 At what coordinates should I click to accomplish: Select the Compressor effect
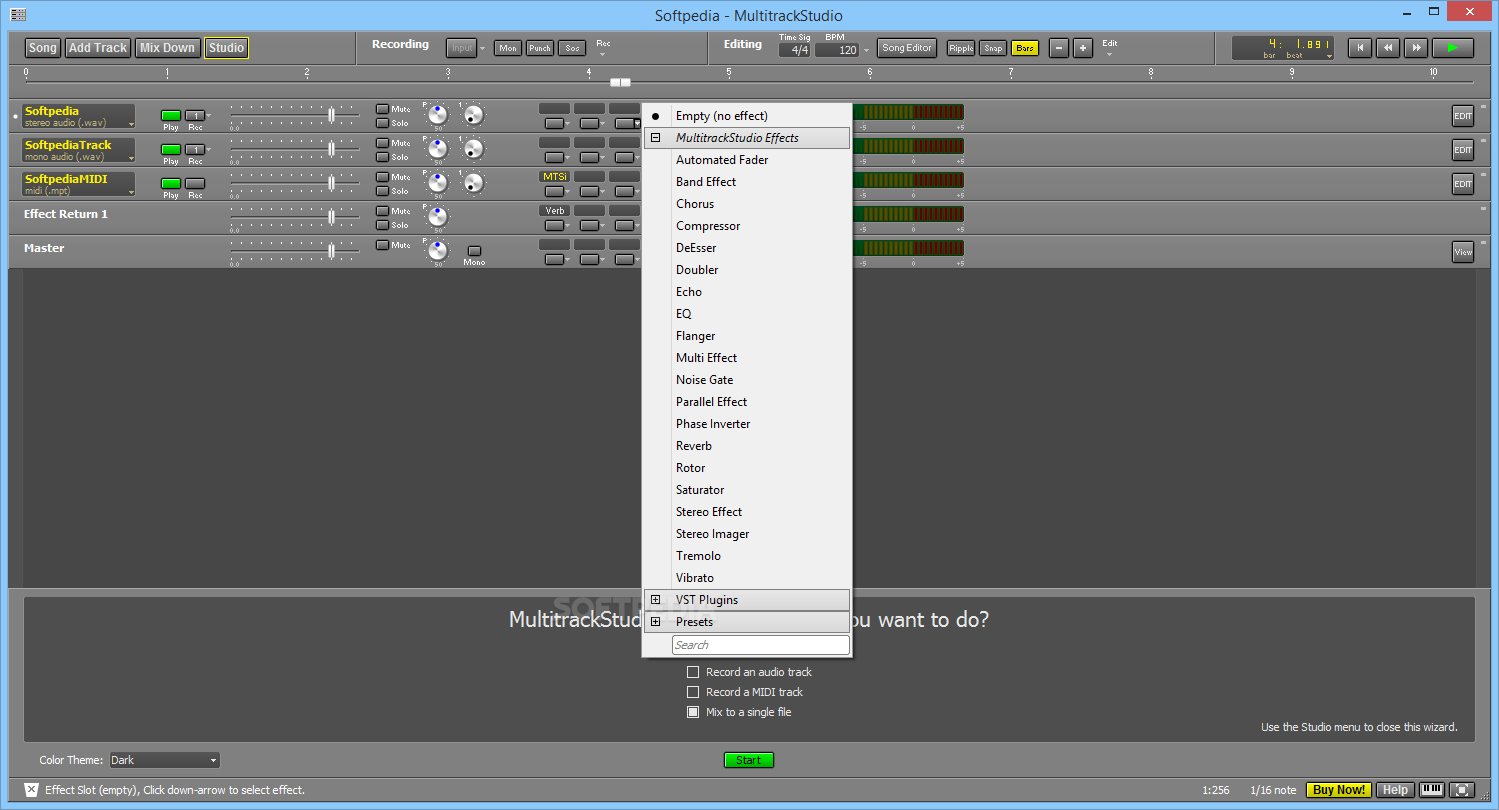coord(708,226)
